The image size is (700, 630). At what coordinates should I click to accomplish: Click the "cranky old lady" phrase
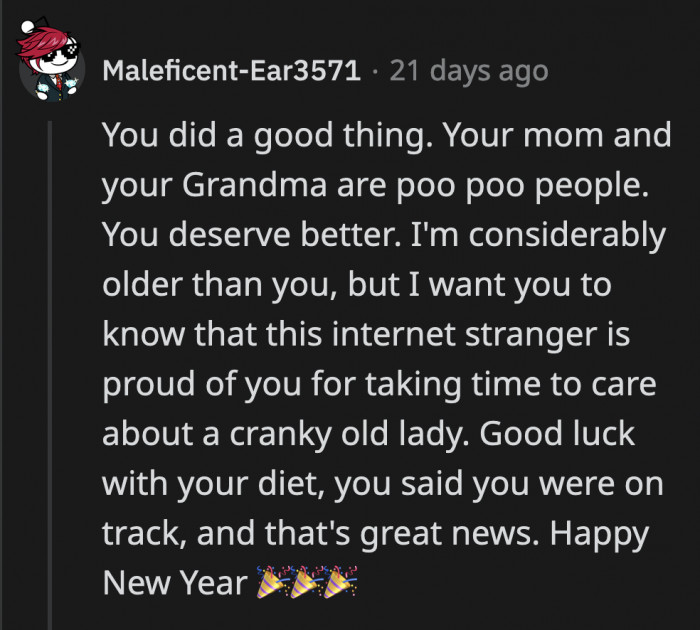360,433
